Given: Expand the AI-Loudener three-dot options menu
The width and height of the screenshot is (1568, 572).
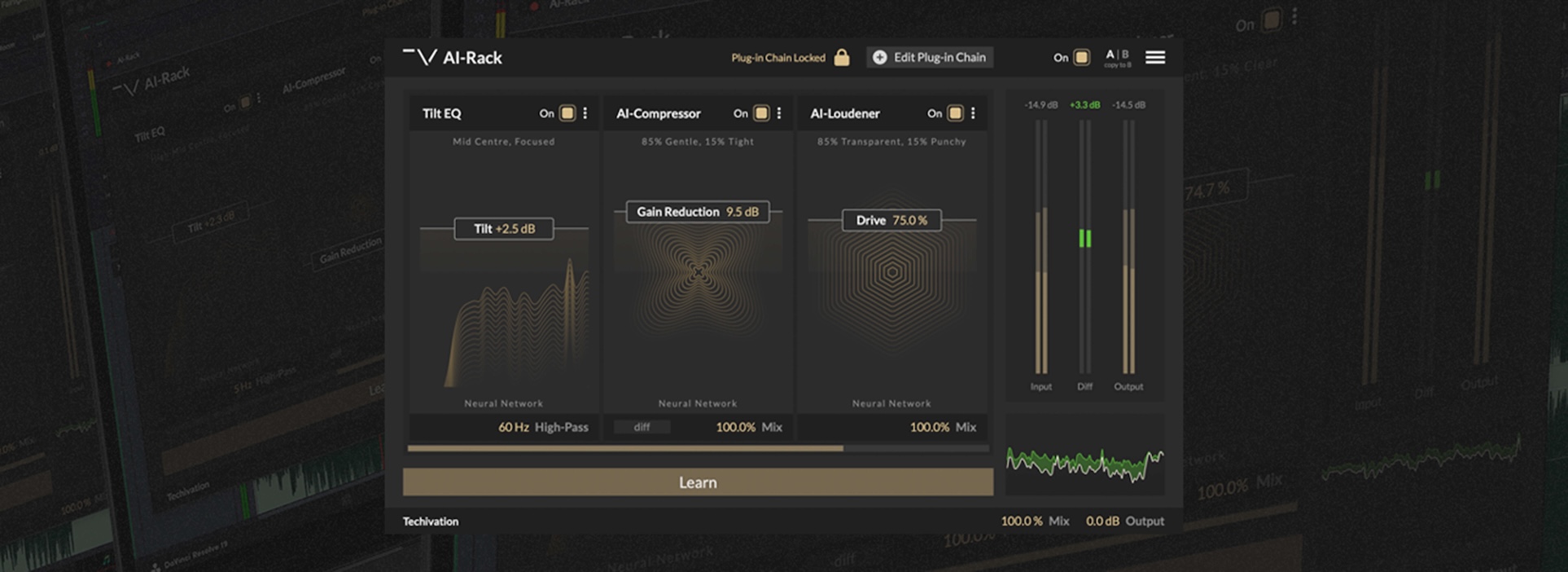Looking at the screenshot, I should point(973,113).
